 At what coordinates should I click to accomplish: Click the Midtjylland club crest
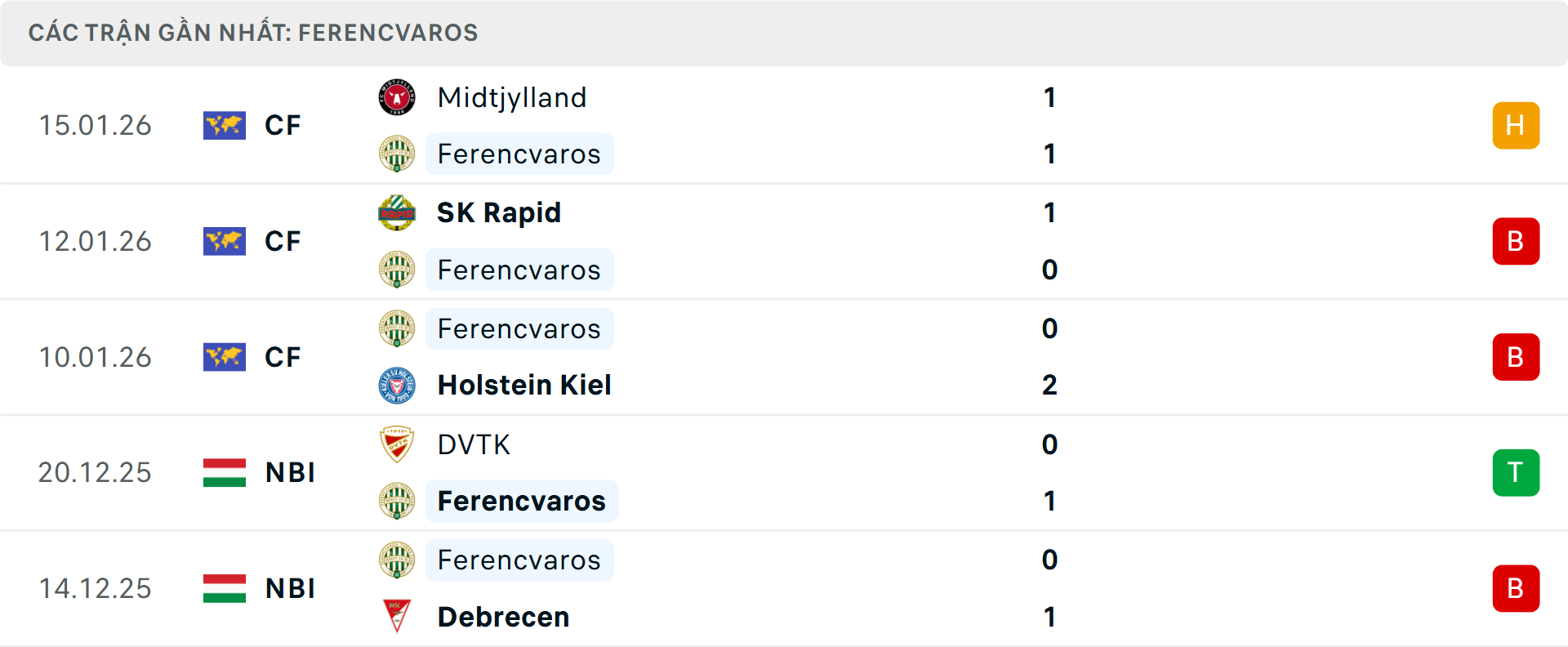tap(397, 98)
